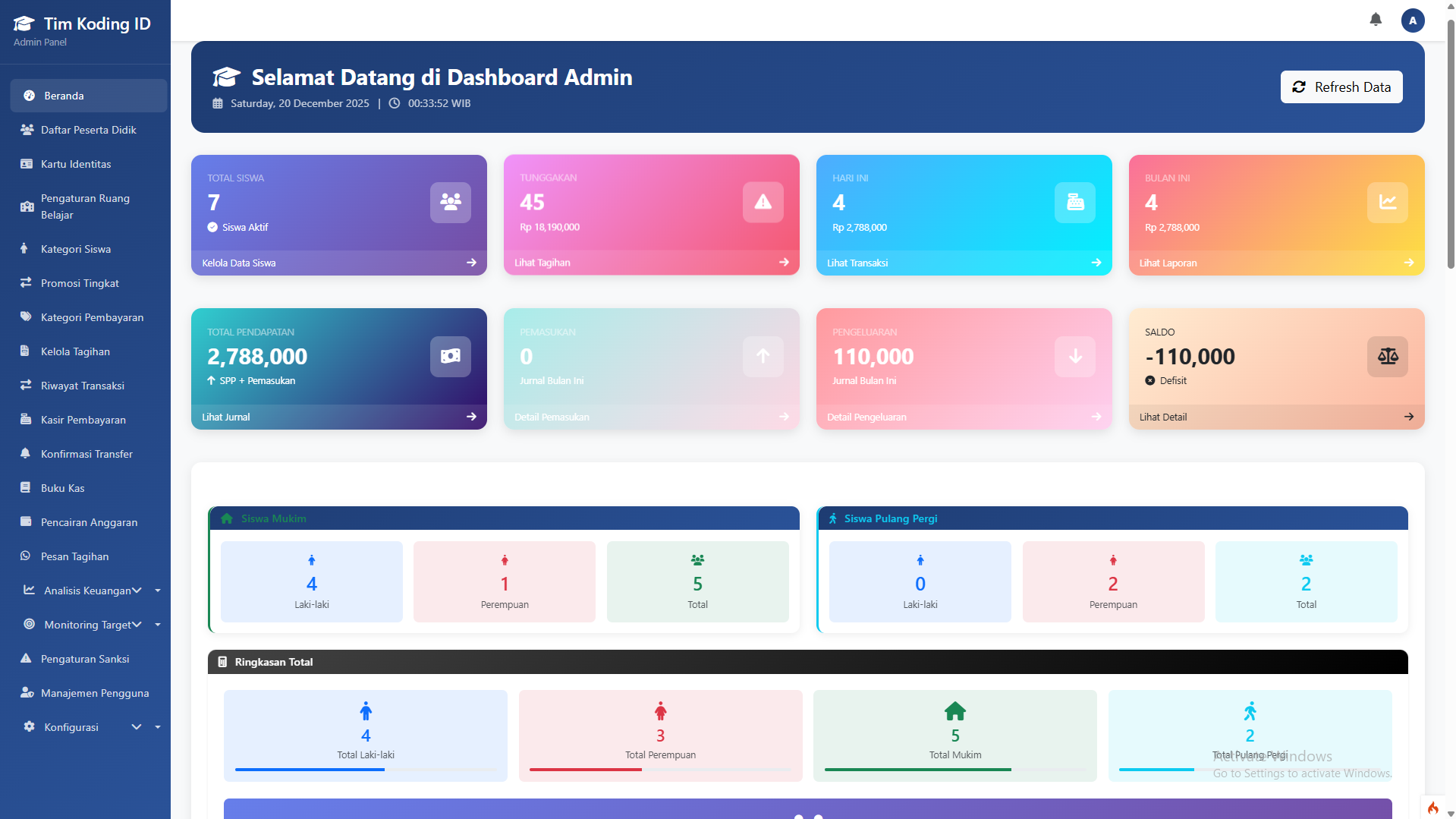Open the Beranda menu item
The height and width of the screenshot is (819, 1456).
[64, 96]
